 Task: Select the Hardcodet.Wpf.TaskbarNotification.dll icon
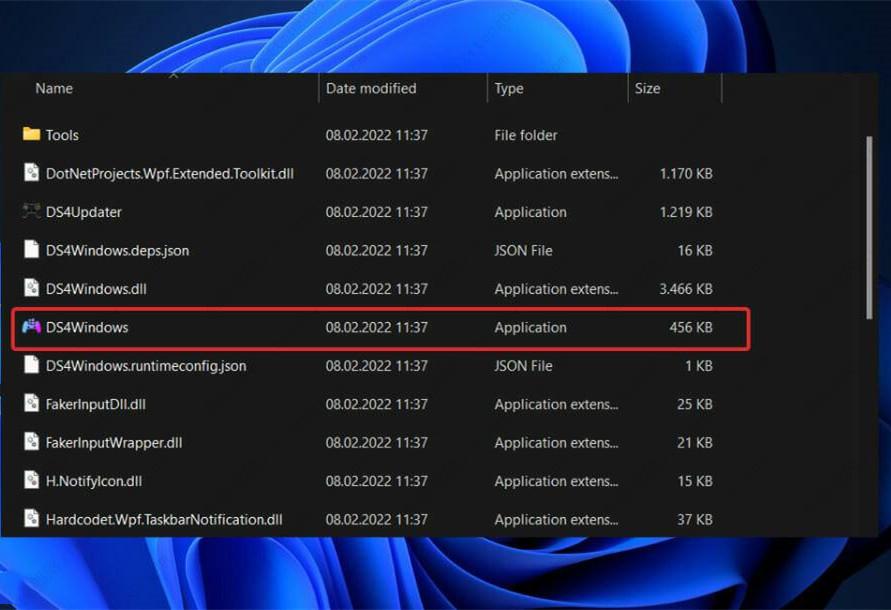tap(31, 519)
